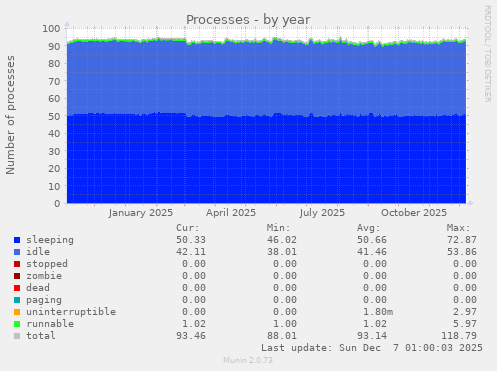Click uninterruptible average value 1.80m
The image size is (497, 371).
point(378,312)
